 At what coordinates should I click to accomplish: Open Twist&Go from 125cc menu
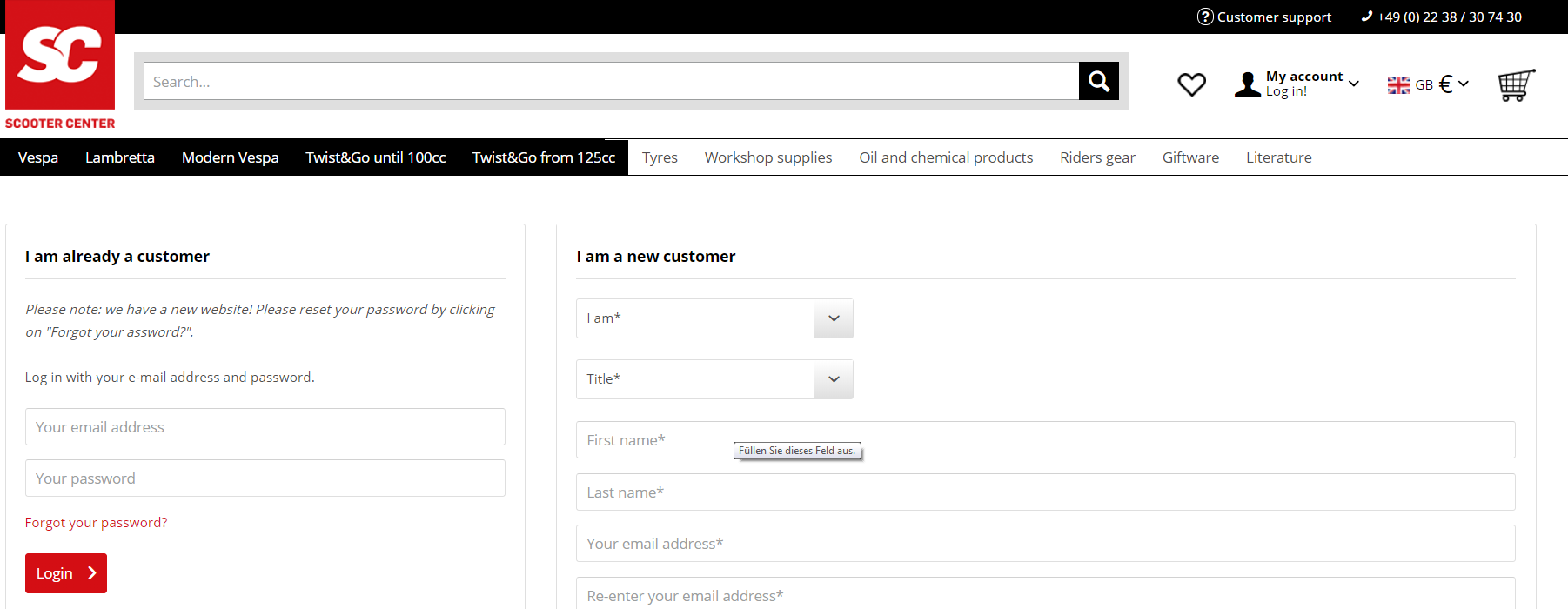tap(544, 157)
